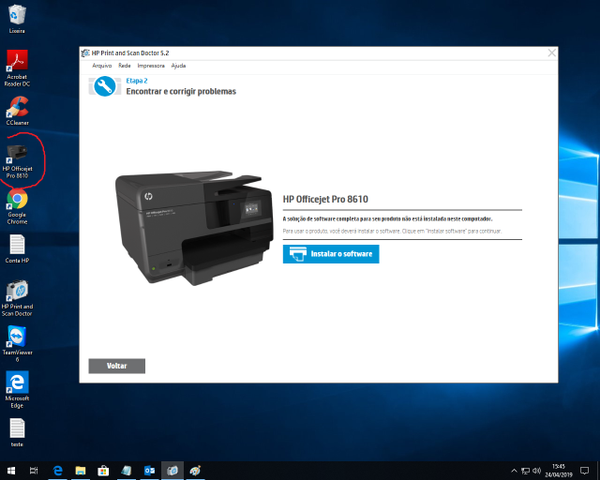This screenshot has height=480, width=600.
Task: Click the HP Print and Scan Doctor title bar icon
Action: click(86, 53)
